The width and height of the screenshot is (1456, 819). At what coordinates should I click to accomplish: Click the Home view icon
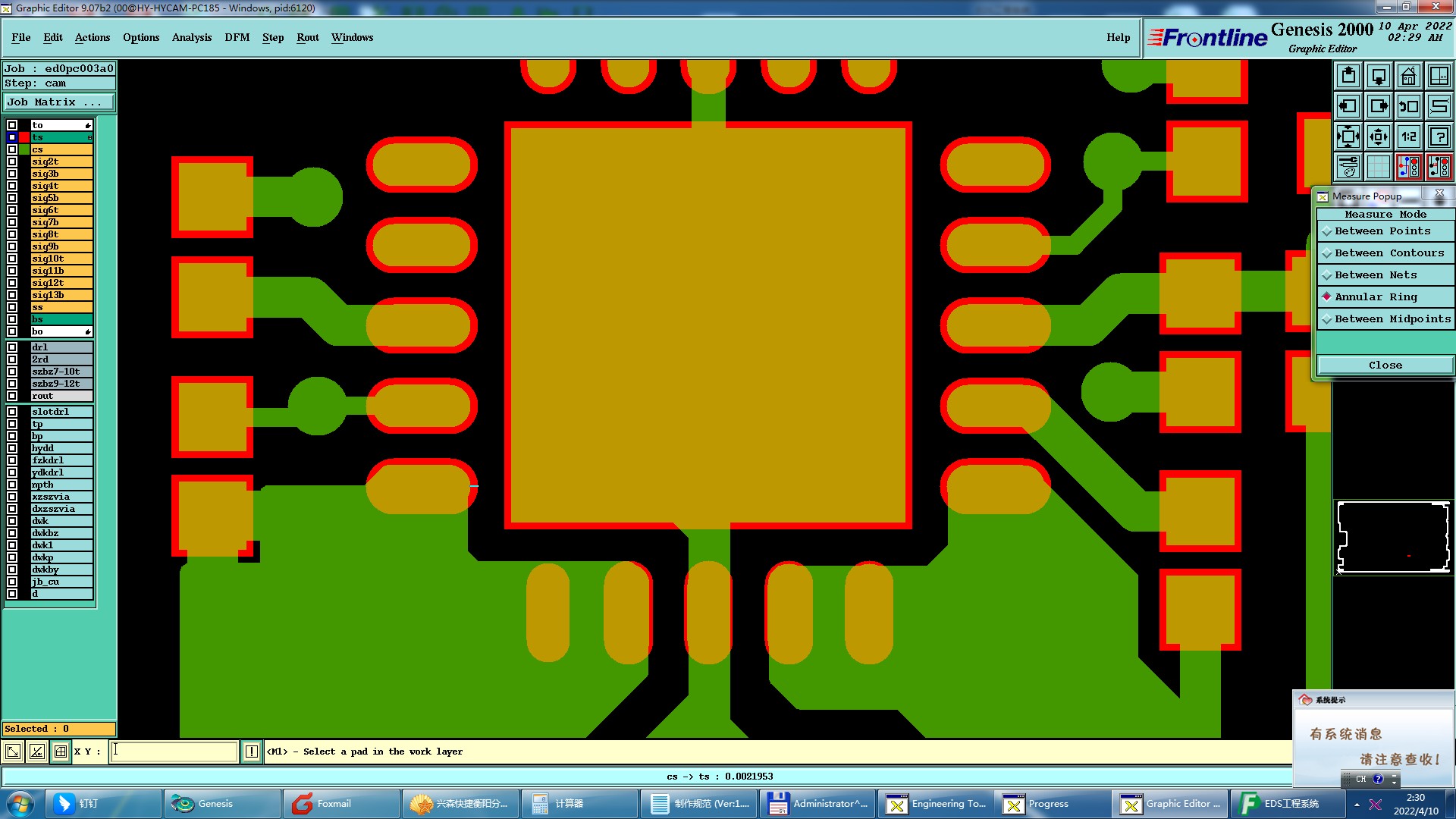point(1408,76)
